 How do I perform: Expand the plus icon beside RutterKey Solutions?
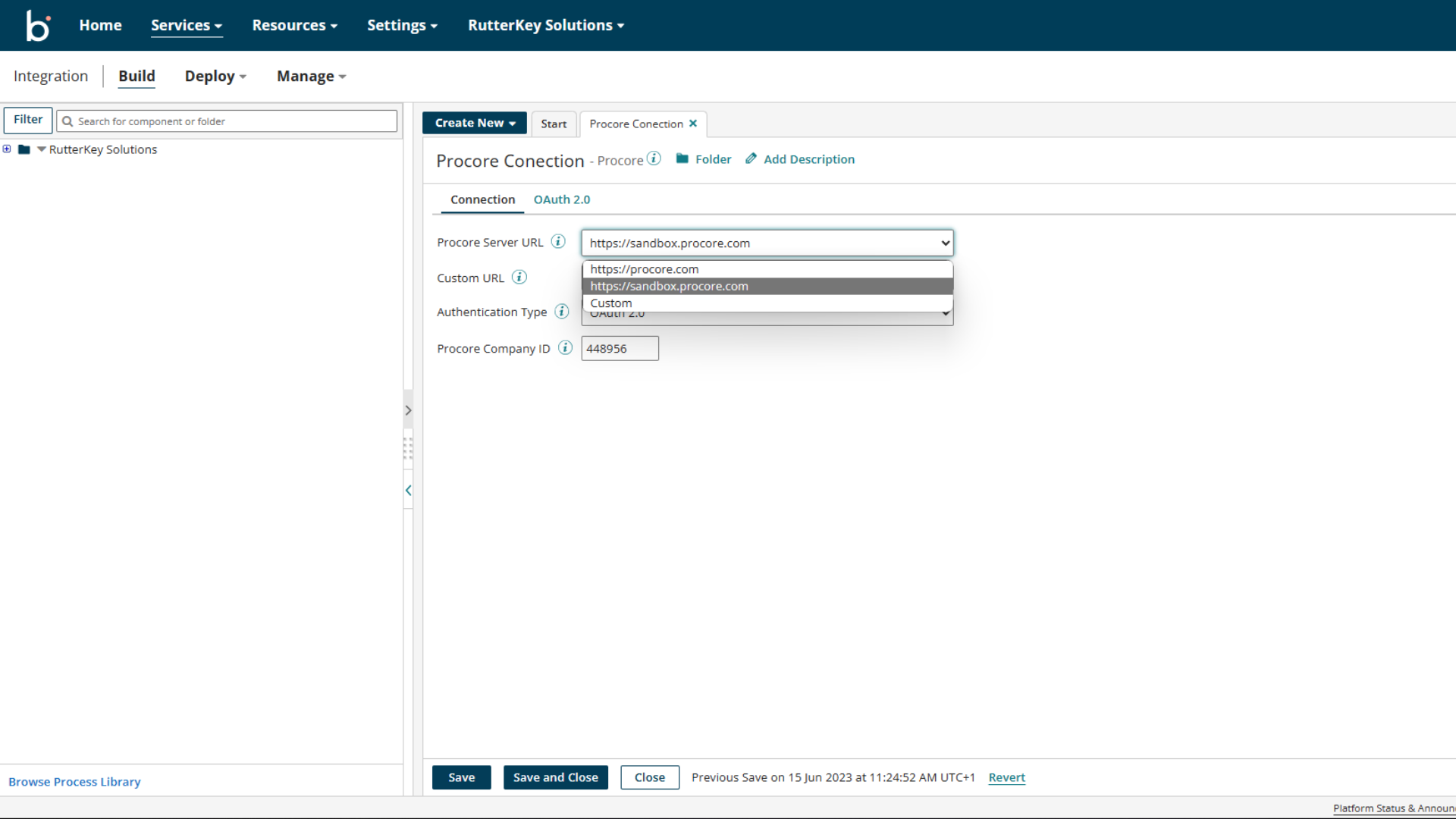point(7,149)
